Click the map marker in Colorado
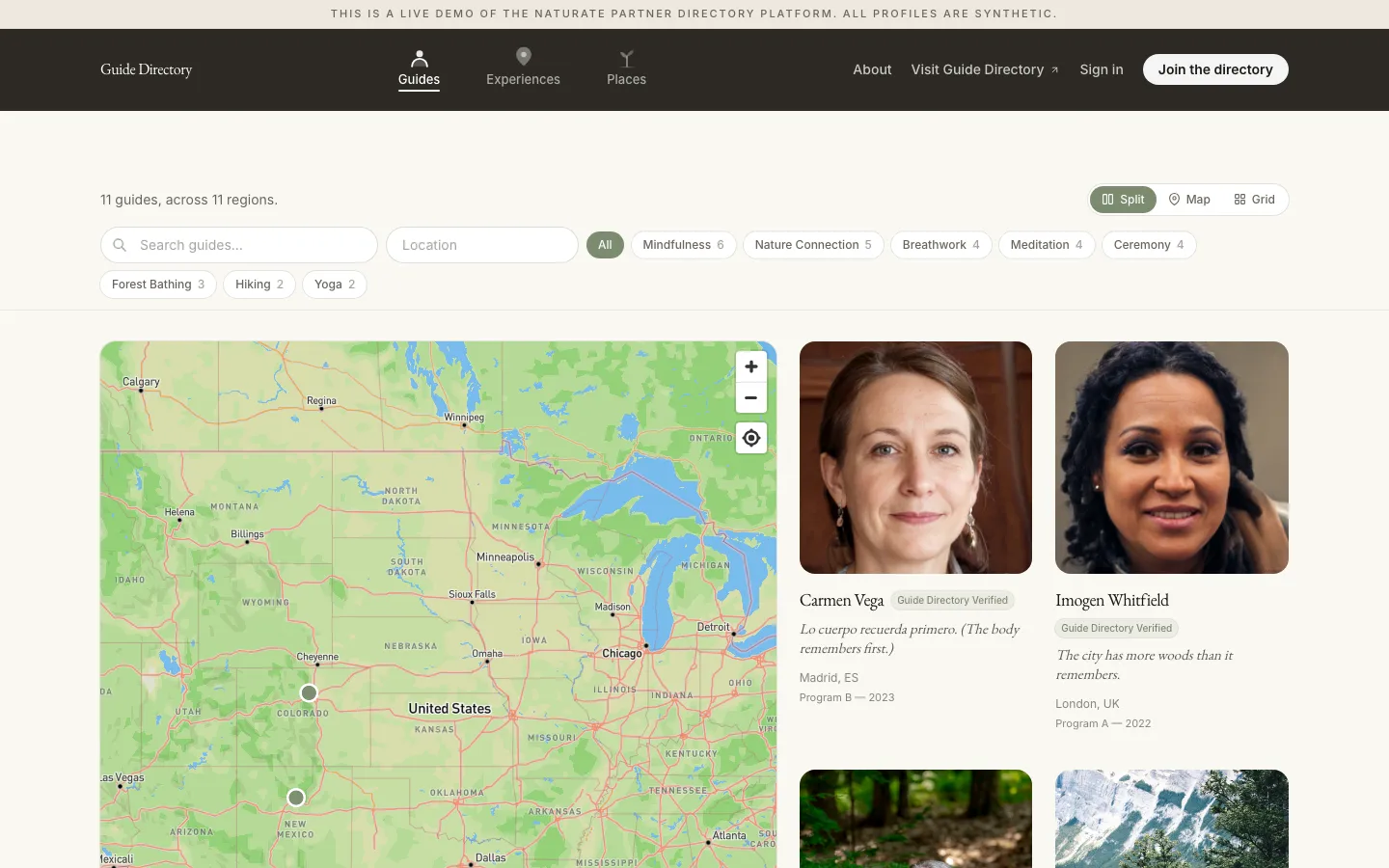Image resolution: width=1389 pixels, height=868 pixels. pos(309,692)
